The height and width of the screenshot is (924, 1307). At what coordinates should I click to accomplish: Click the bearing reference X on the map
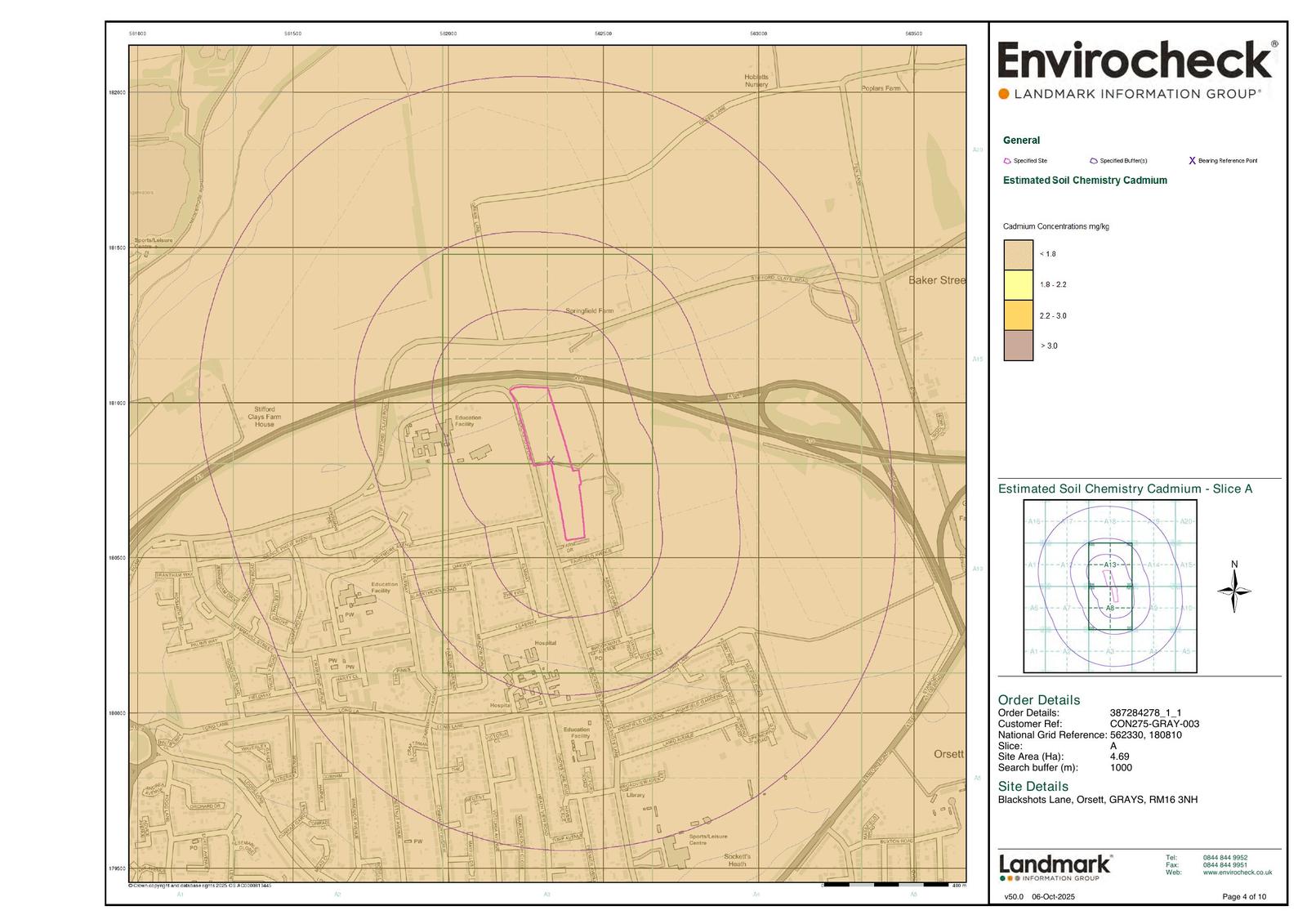551,461
